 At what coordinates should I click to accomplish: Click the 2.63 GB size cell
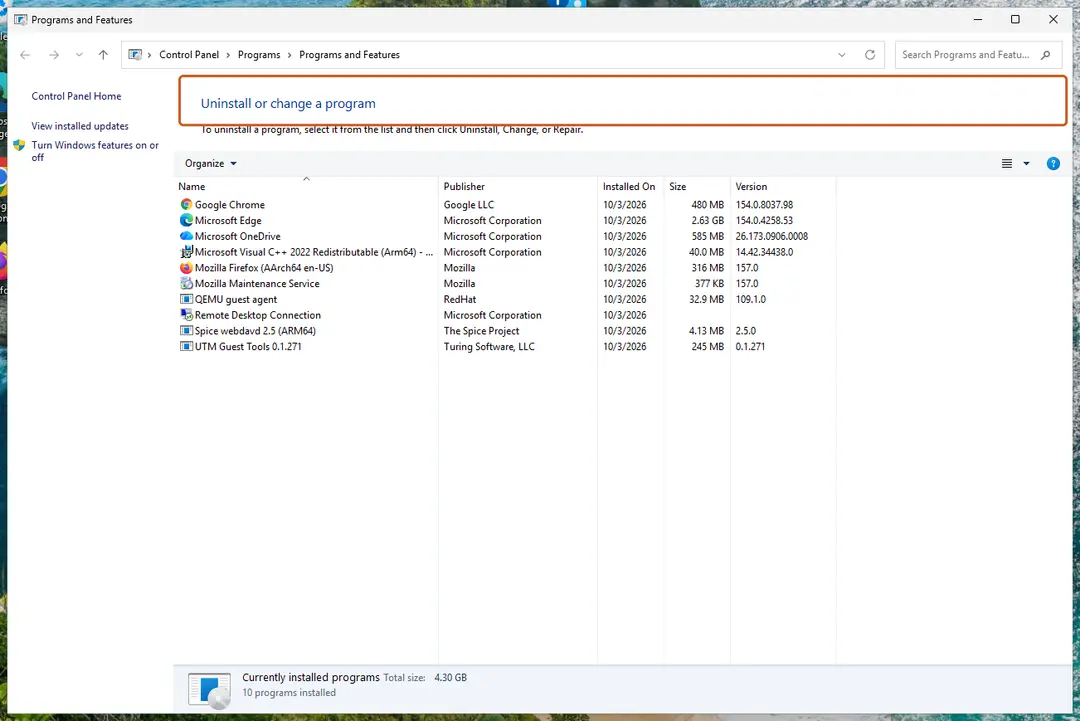click(x=707, y=220)
